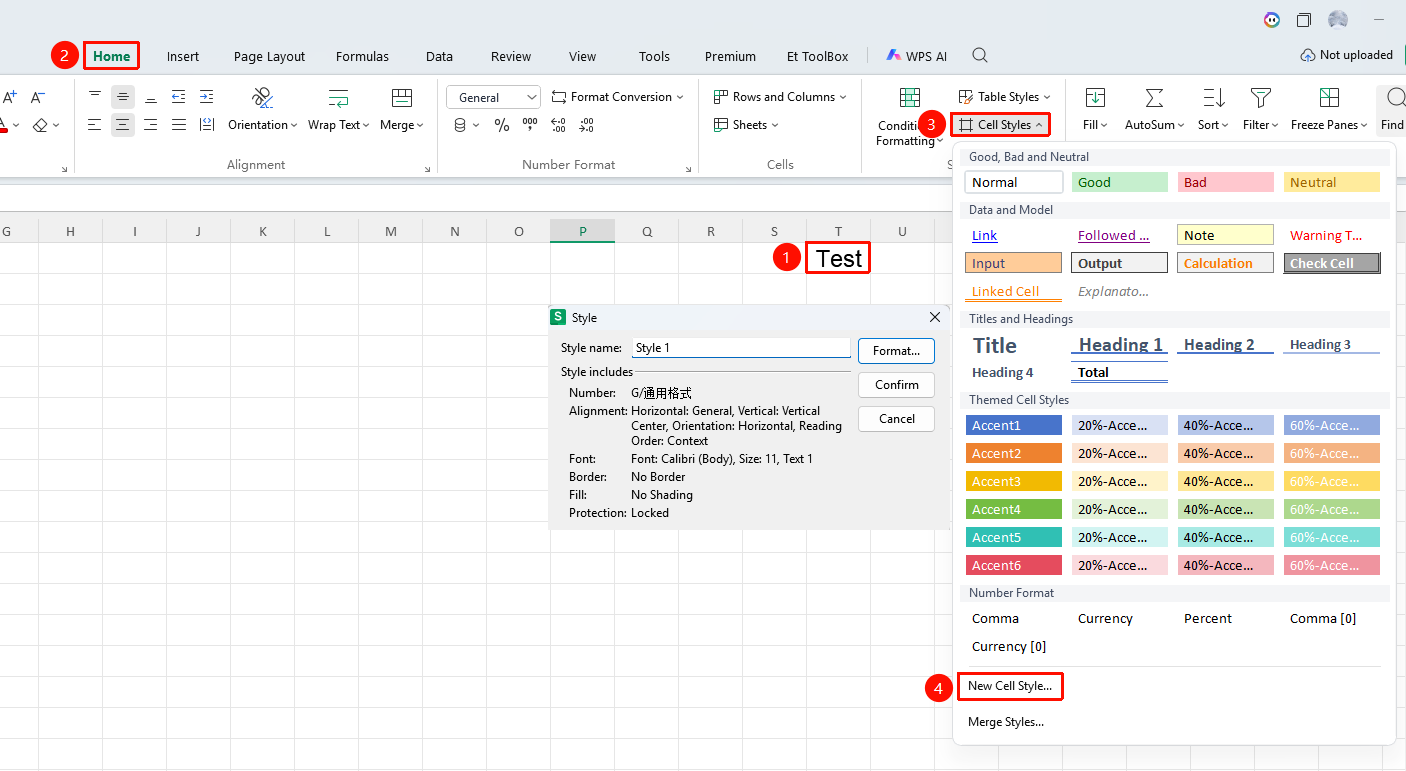The width and height of the screenshot is (1406, 771).
Task: Apply the Bad cell style swatch
Action: point(1226,182)
